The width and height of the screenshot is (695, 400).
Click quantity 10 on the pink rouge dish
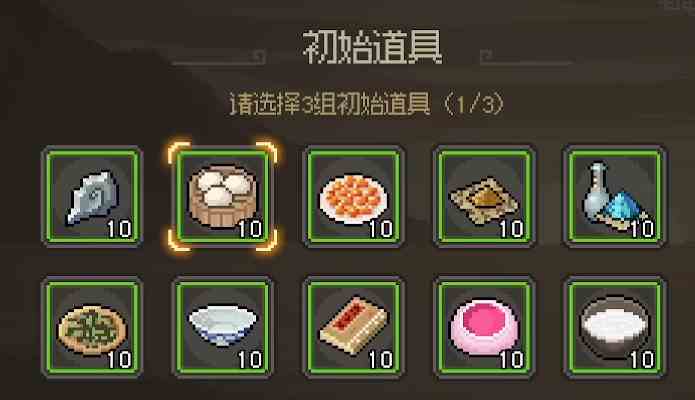pyautogui.click(x=512, y=359)
